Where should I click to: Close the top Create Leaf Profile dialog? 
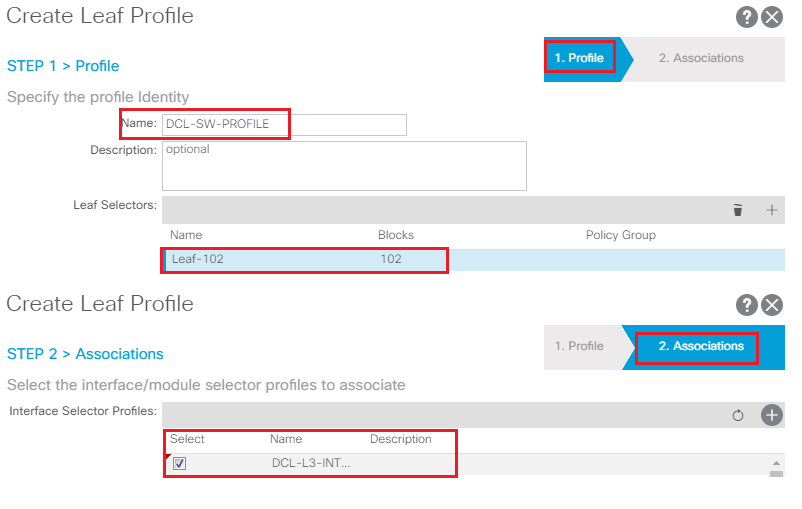click(772, 17)
